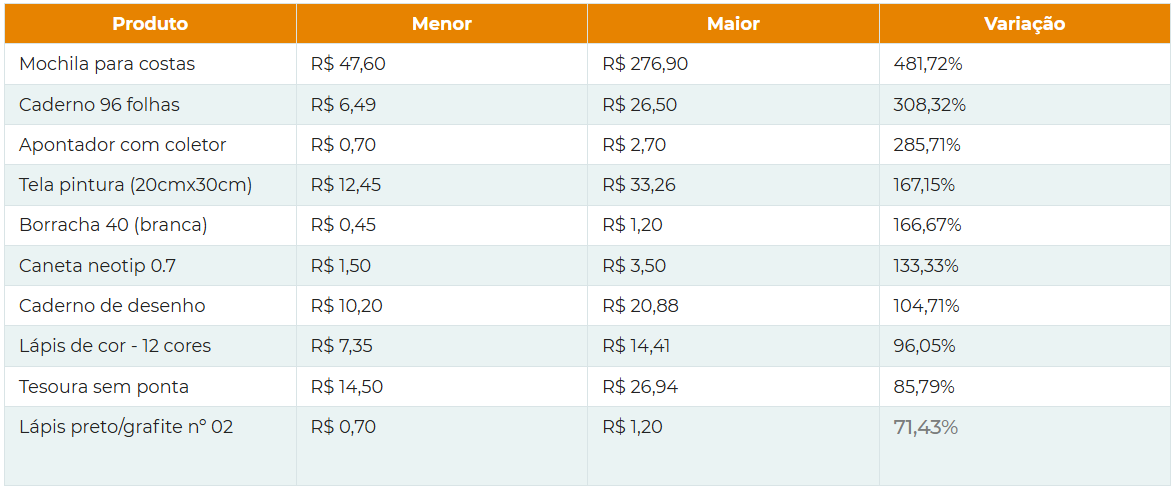This screenshot has height=490, width=1176.
Task: Click the Lápis preto/grafite nº 02 cell
Action: point(126,427)
